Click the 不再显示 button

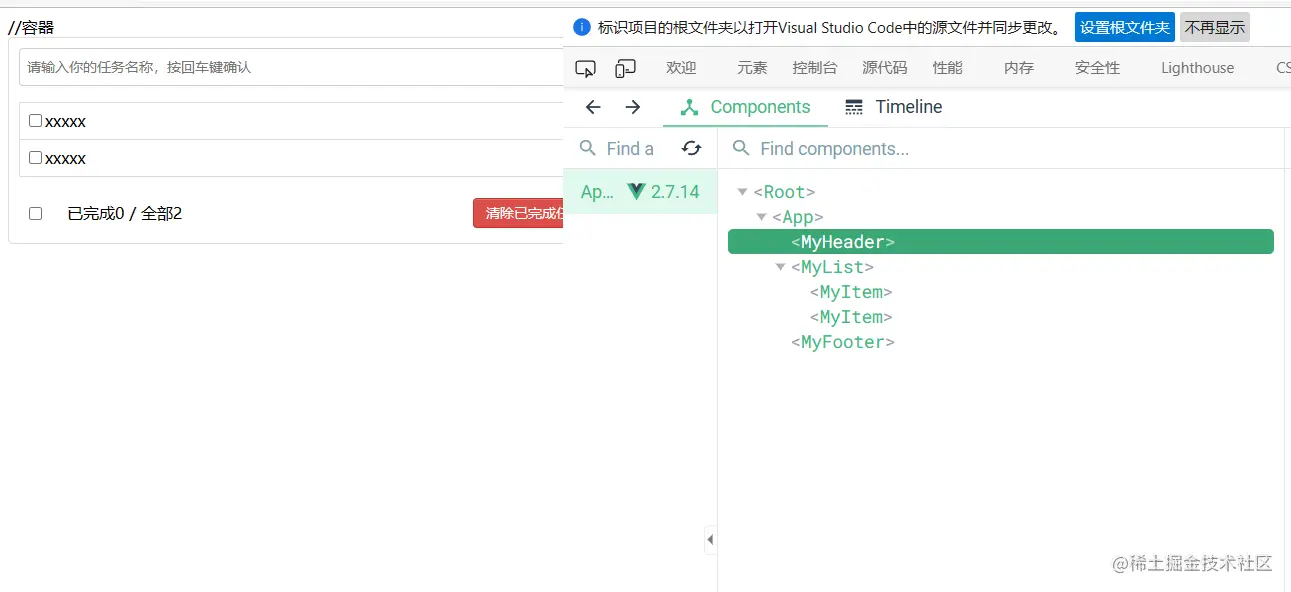pyautogui.click(x=1215, y=27)
